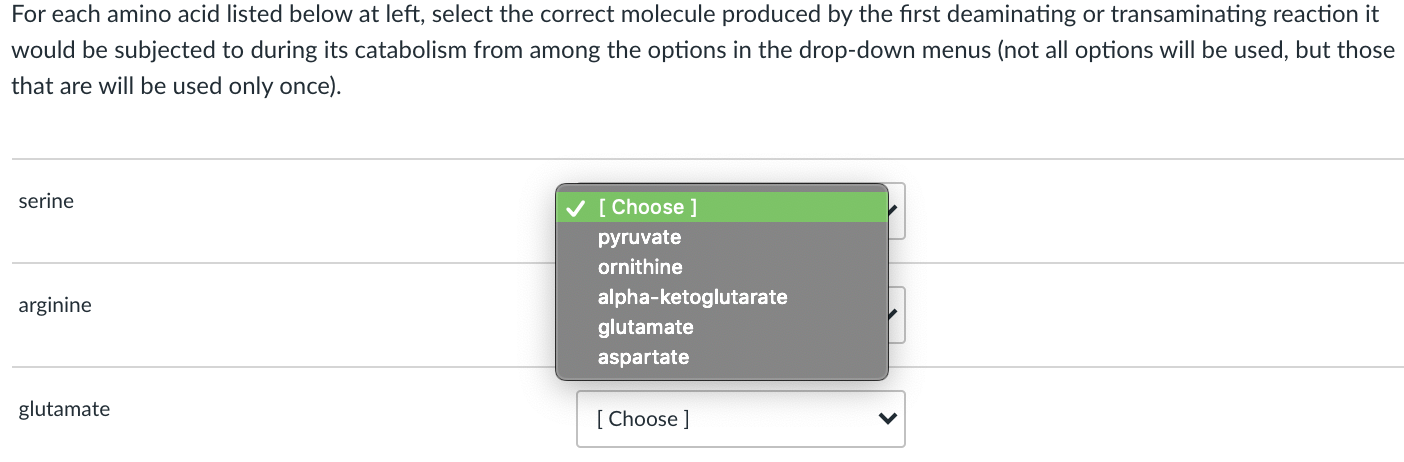The width and height of the screenshot is (1404, 462).
Task: Select the highlighted "[ Choose ]" placeholder option
Action: (647, 207)
